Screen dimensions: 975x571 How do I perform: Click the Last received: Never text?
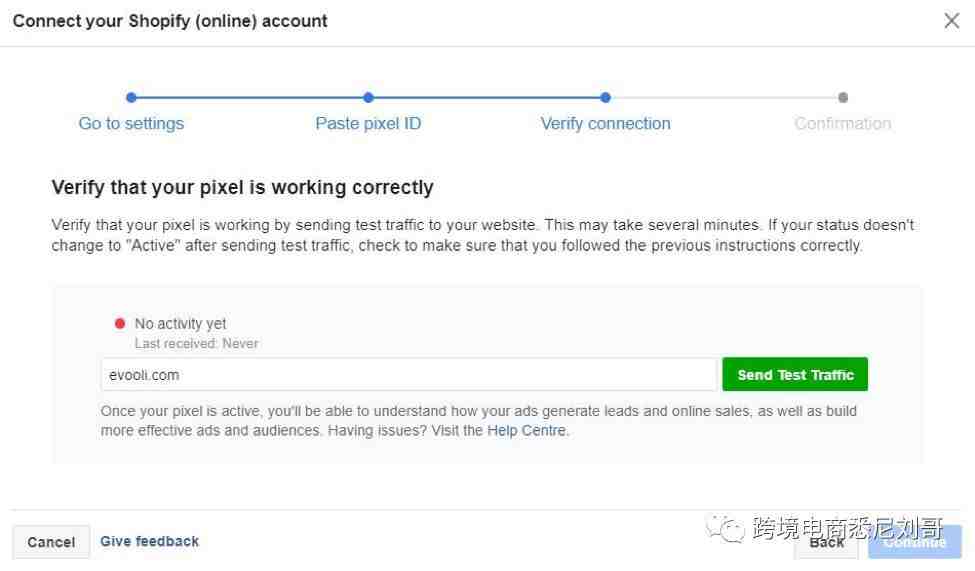196,343
